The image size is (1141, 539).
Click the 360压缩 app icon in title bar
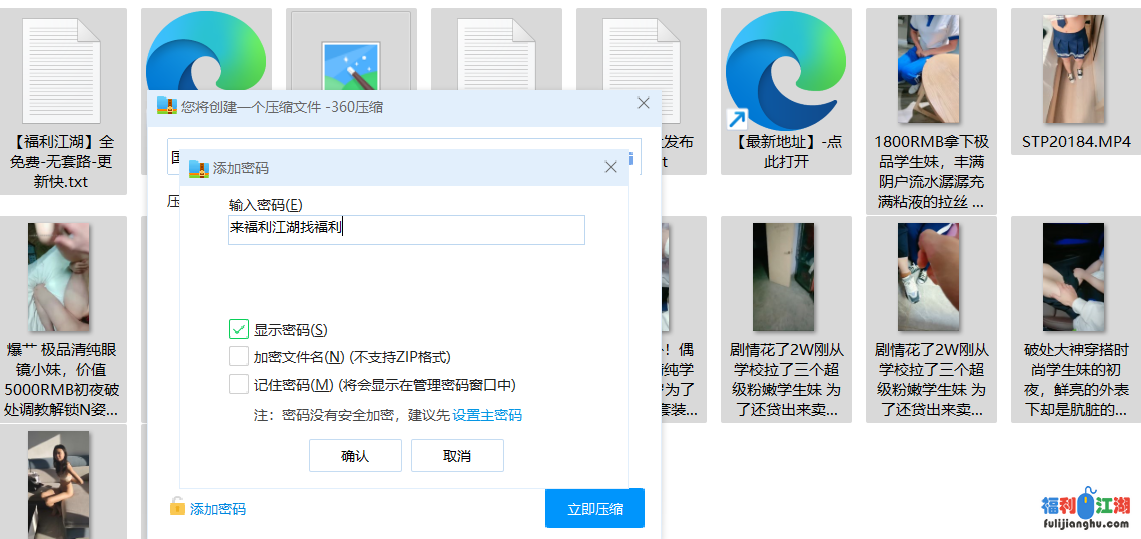[166, 106]
